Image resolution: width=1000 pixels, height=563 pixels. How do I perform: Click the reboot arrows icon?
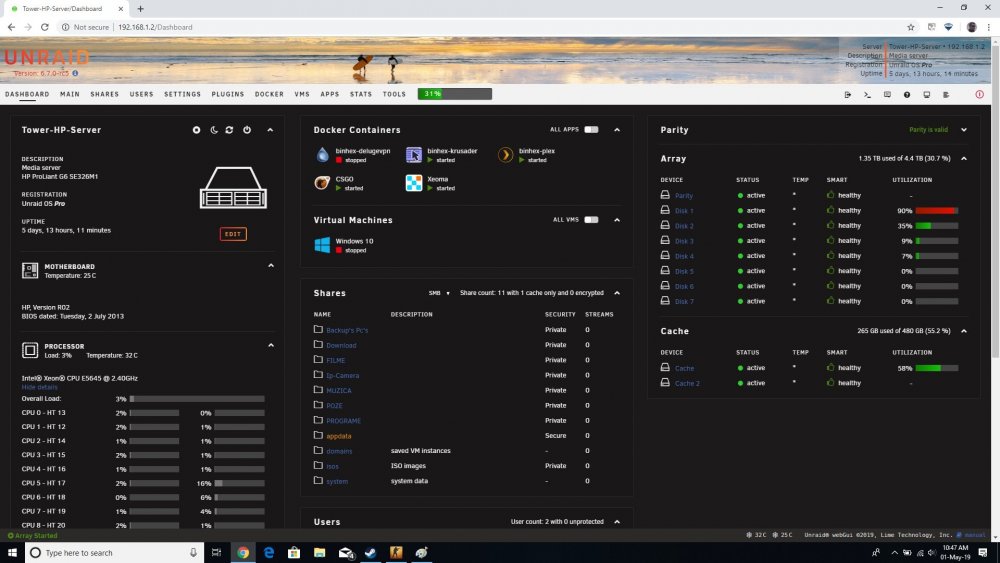[230, 130]
